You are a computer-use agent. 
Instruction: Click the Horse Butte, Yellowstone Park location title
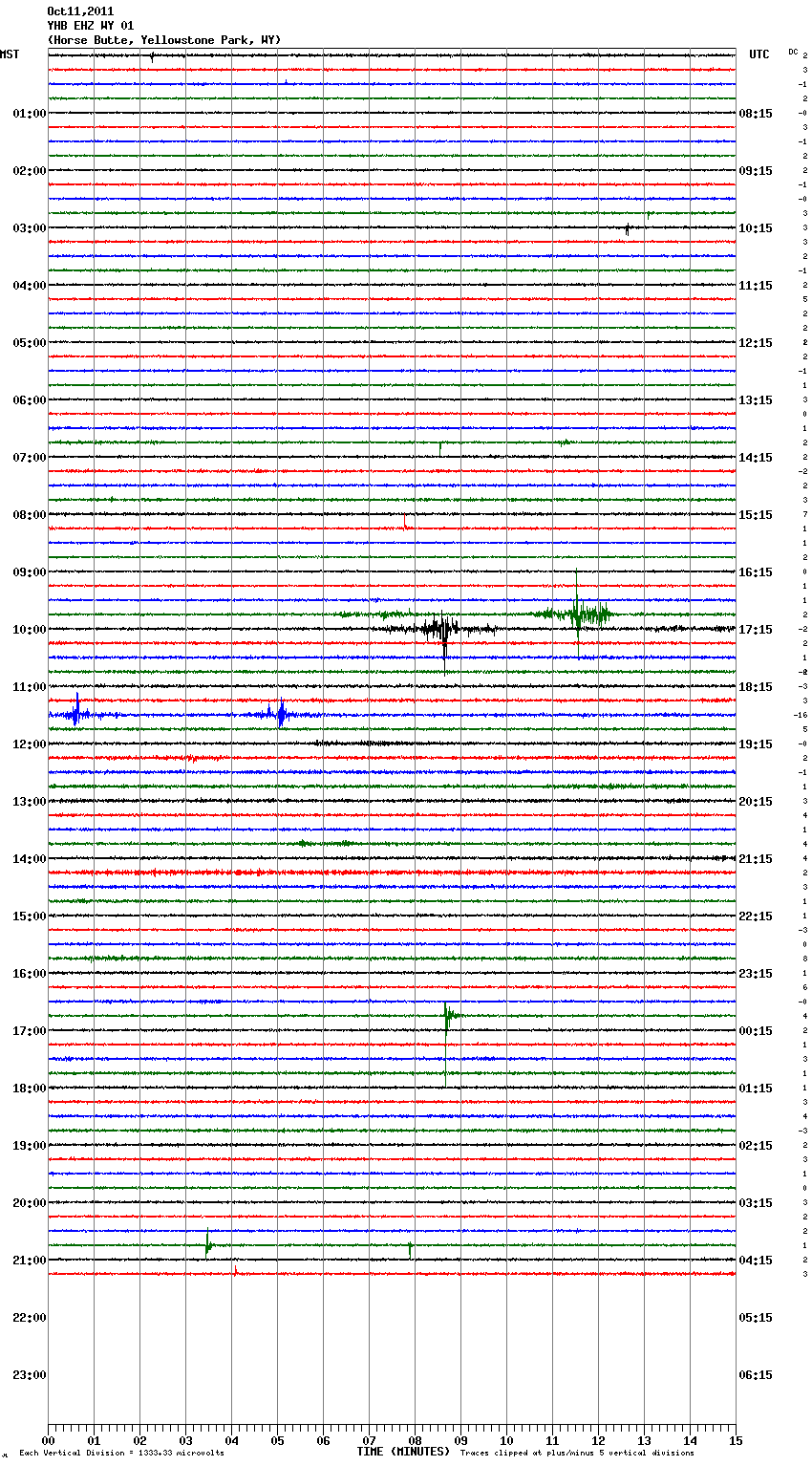coord(164,40)
